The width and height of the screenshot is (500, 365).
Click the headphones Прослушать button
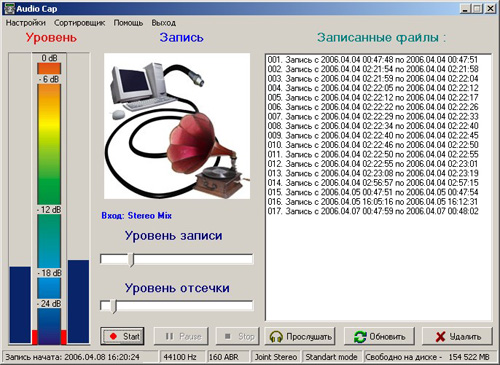tap(300, 336)
